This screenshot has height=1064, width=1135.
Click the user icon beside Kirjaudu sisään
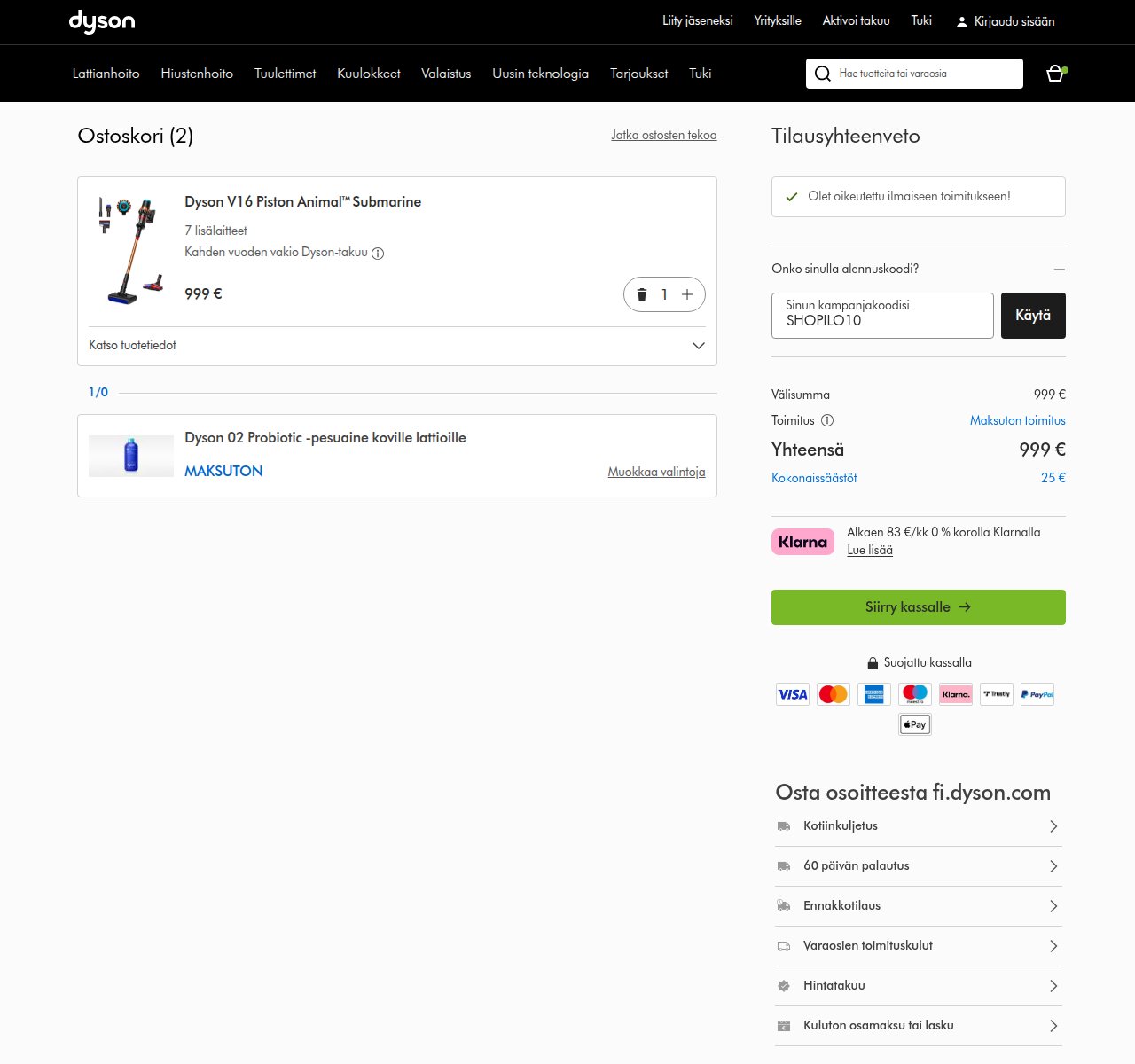(x=961, y=22)
